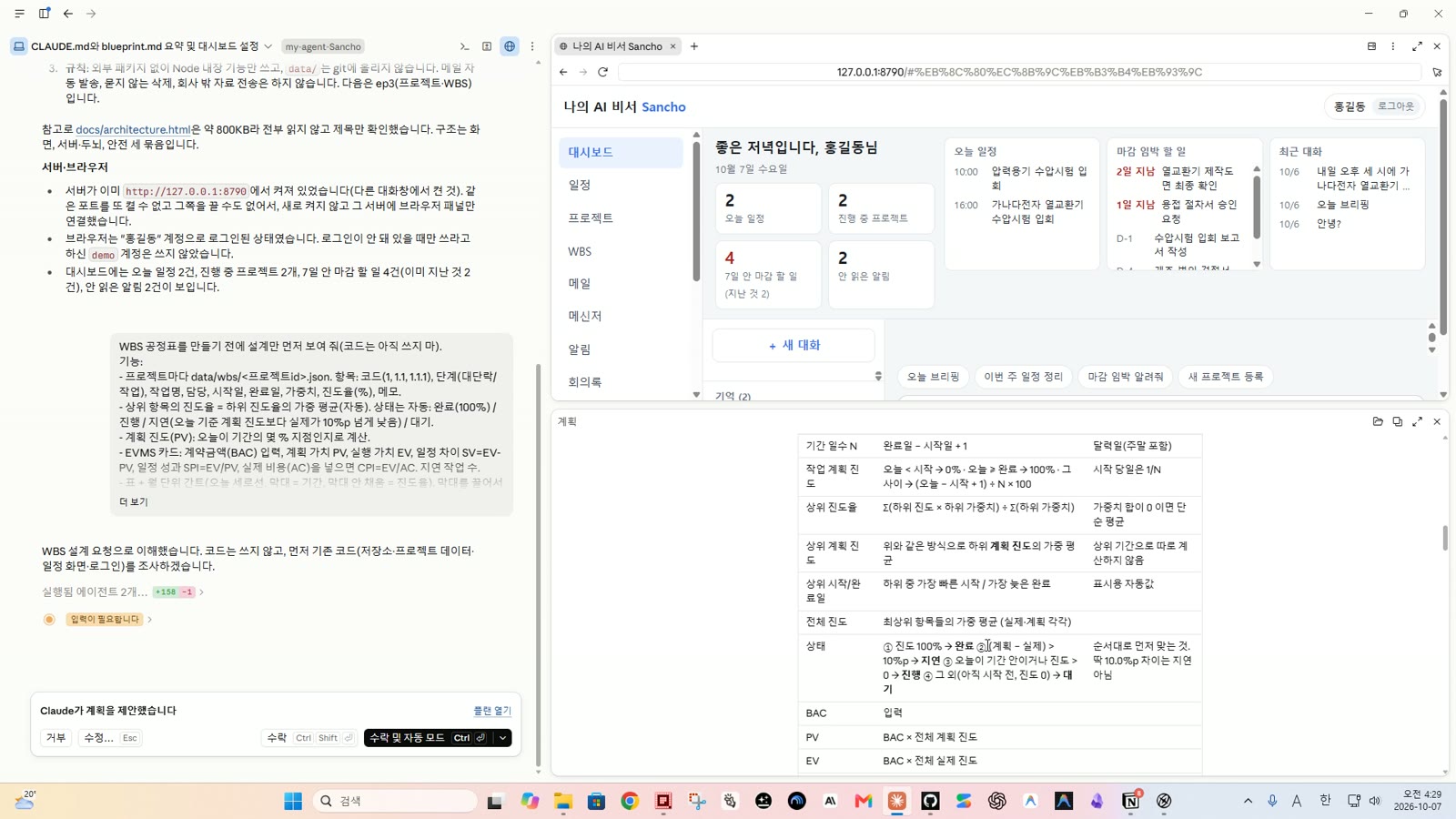Click the 계획 panel vertical scrollbar thumb
Image resolution: width=1456 pixels, height=819 pixels.
tap(1444, 538)
